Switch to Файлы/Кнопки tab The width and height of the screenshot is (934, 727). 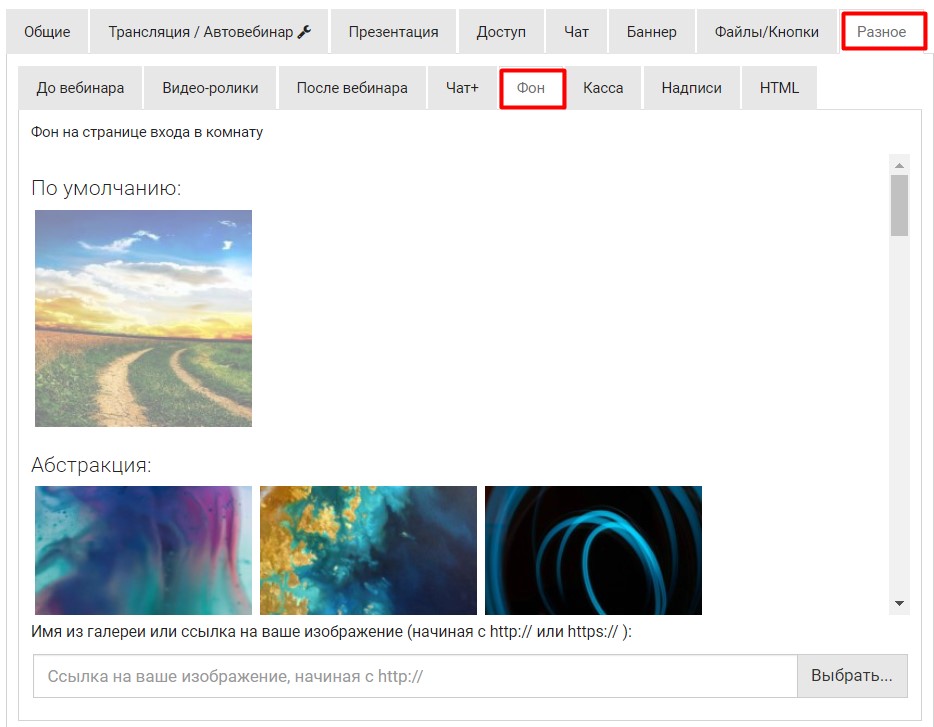point(766,32)
